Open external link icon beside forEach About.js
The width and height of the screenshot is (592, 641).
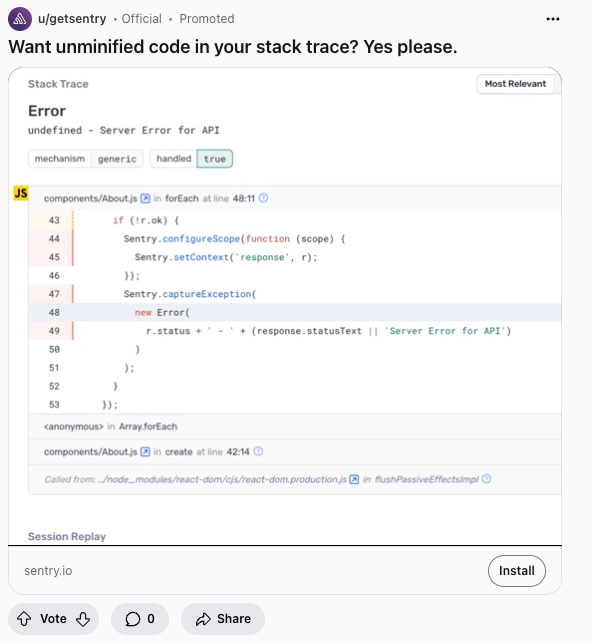pos(145,198)
